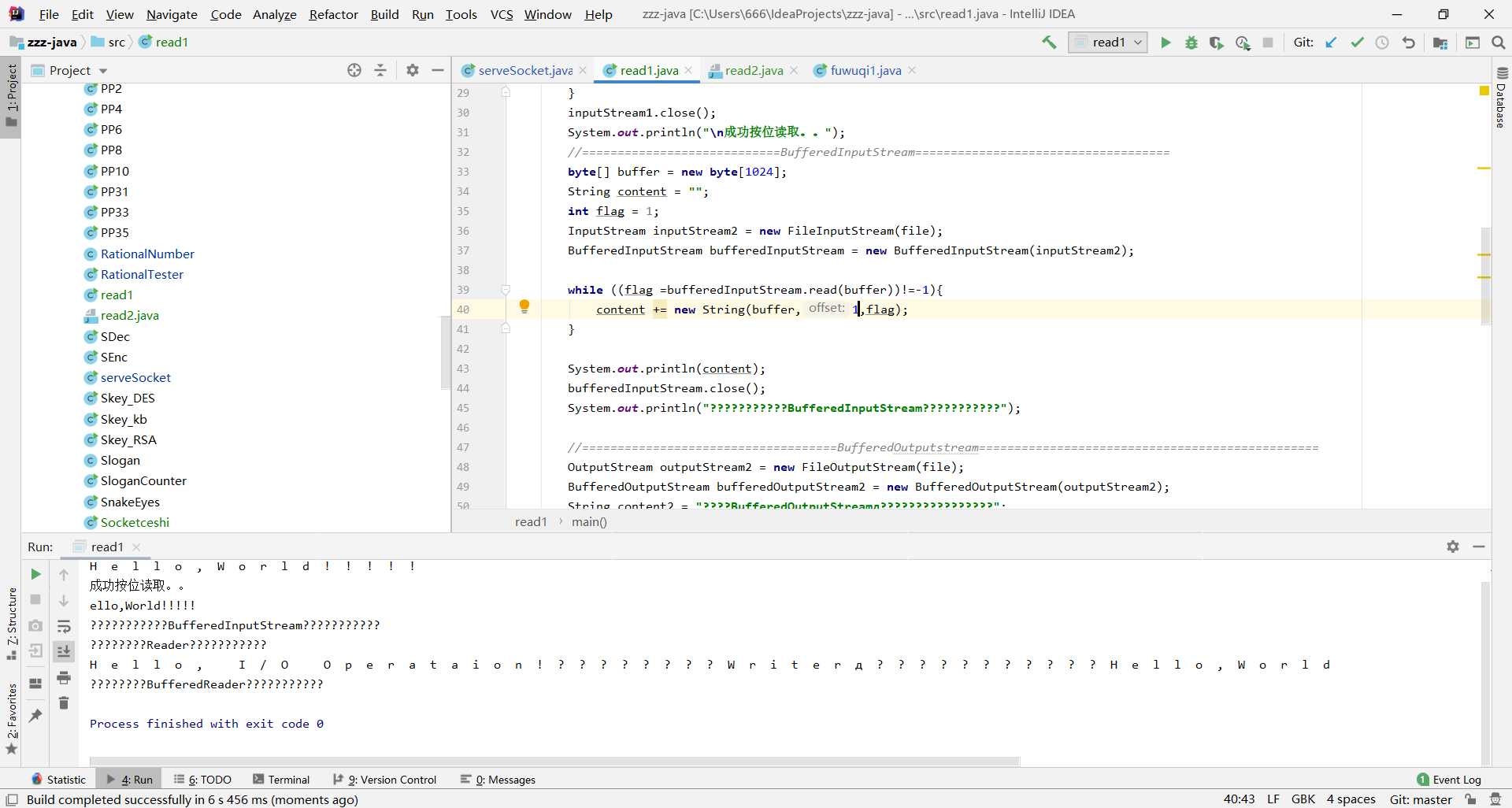Open 9: Version Control tool window
This screenshot has height=808, width=1512.
(384, 780)
